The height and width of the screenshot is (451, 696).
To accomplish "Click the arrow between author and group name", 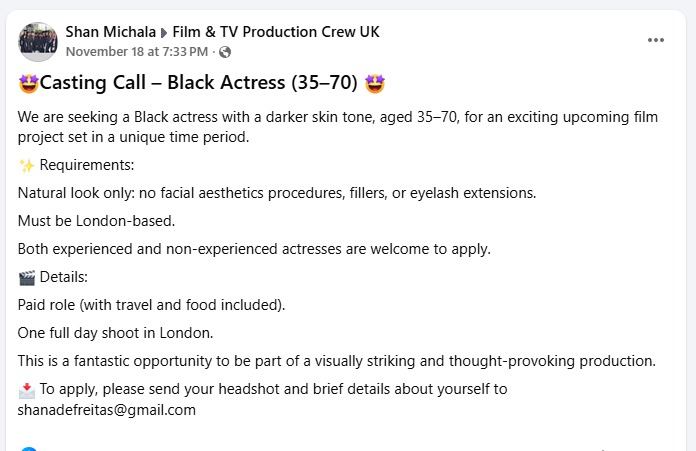I will pyautogui.click(x=163, y=33).
